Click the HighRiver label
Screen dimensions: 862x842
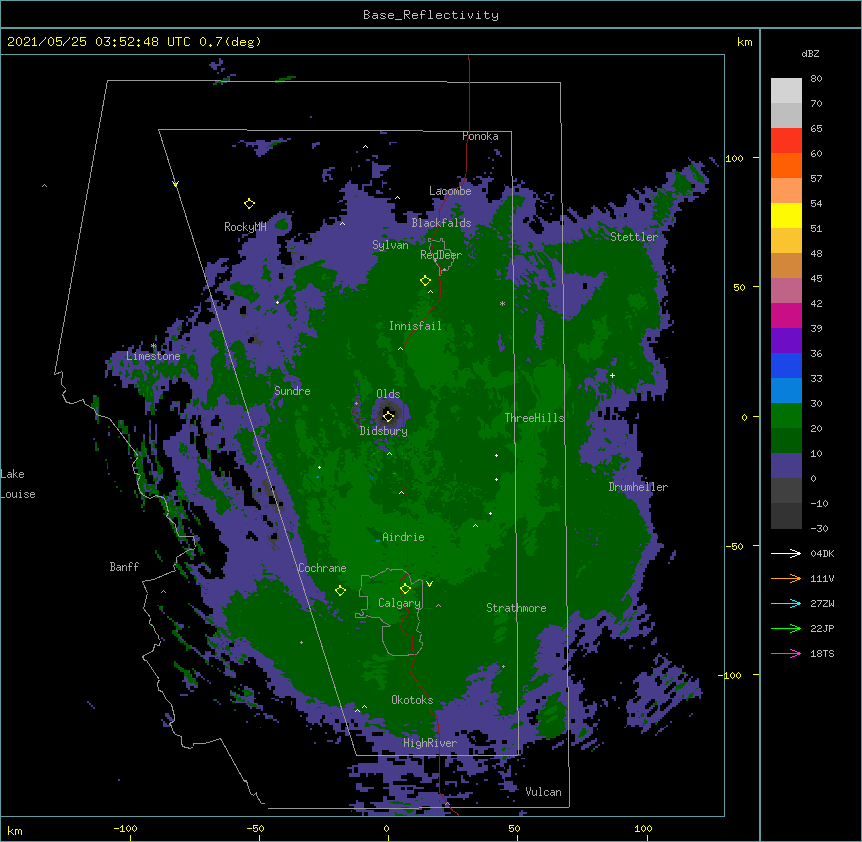click(x=430, y=743)
